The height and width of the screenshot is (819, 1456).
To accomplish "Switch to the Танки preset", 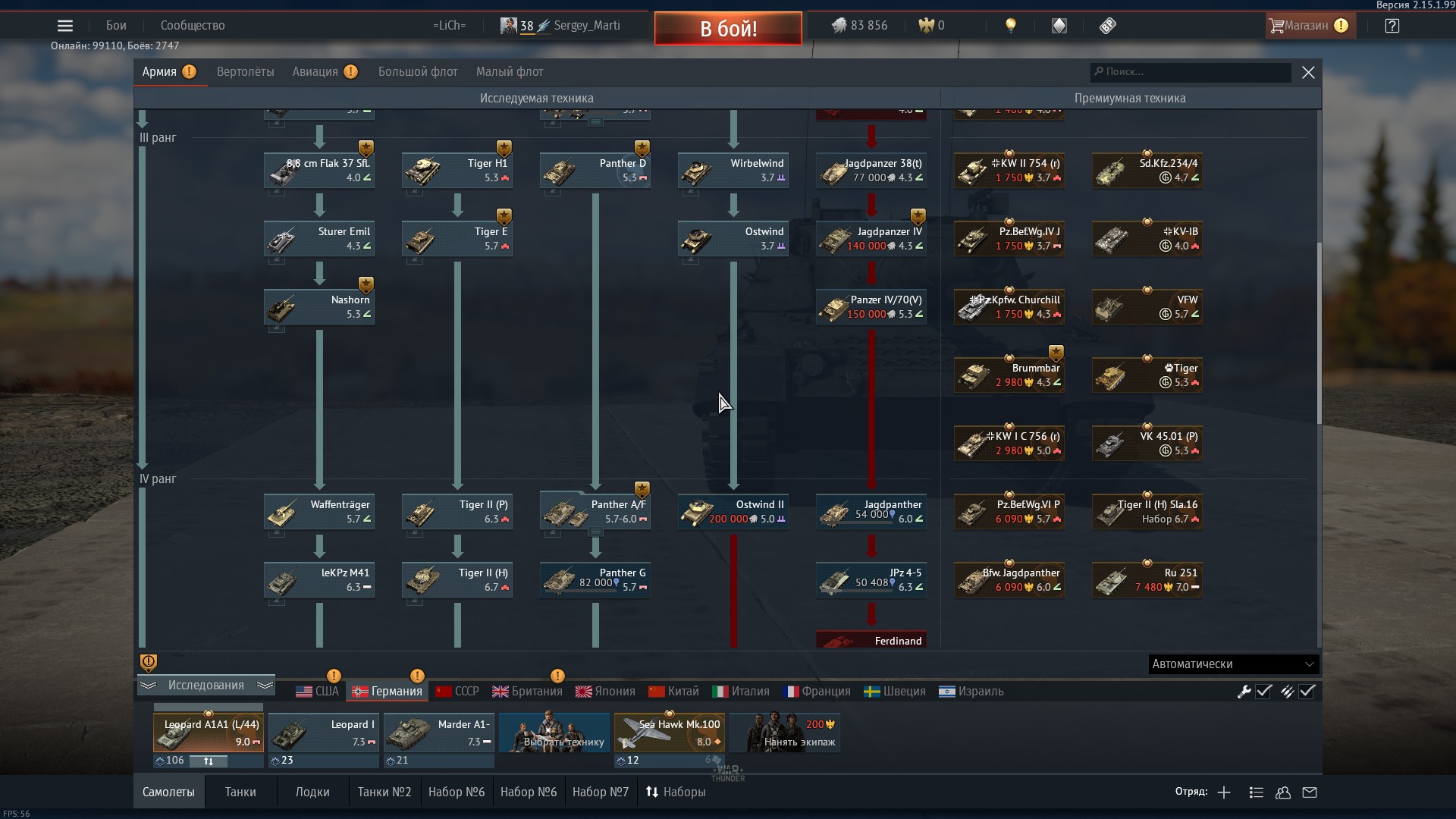I will pyautogui.click(x=240, y=792).
